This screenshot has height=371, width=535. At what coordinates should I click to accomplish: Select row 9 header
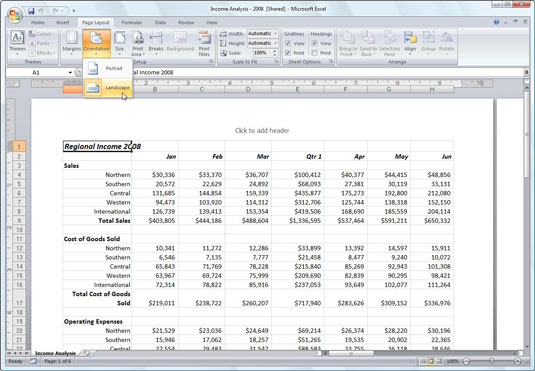[x=19, y=221]
